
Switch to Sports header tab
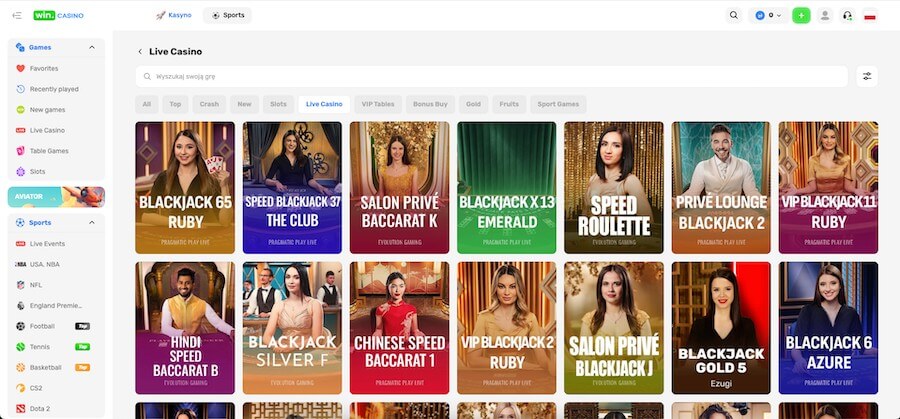pyautogui.click(x=227, y=15)
